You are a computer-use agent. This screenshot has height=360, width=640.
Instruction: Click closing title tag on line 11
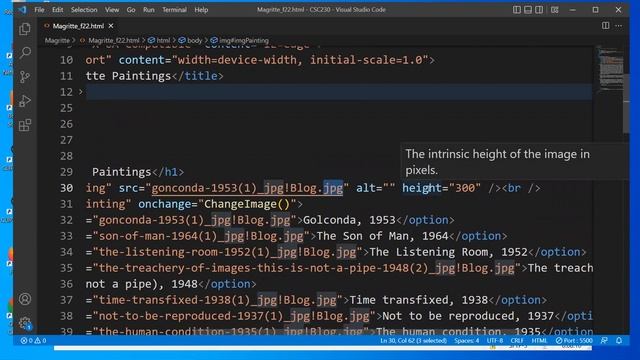[198, 76]
